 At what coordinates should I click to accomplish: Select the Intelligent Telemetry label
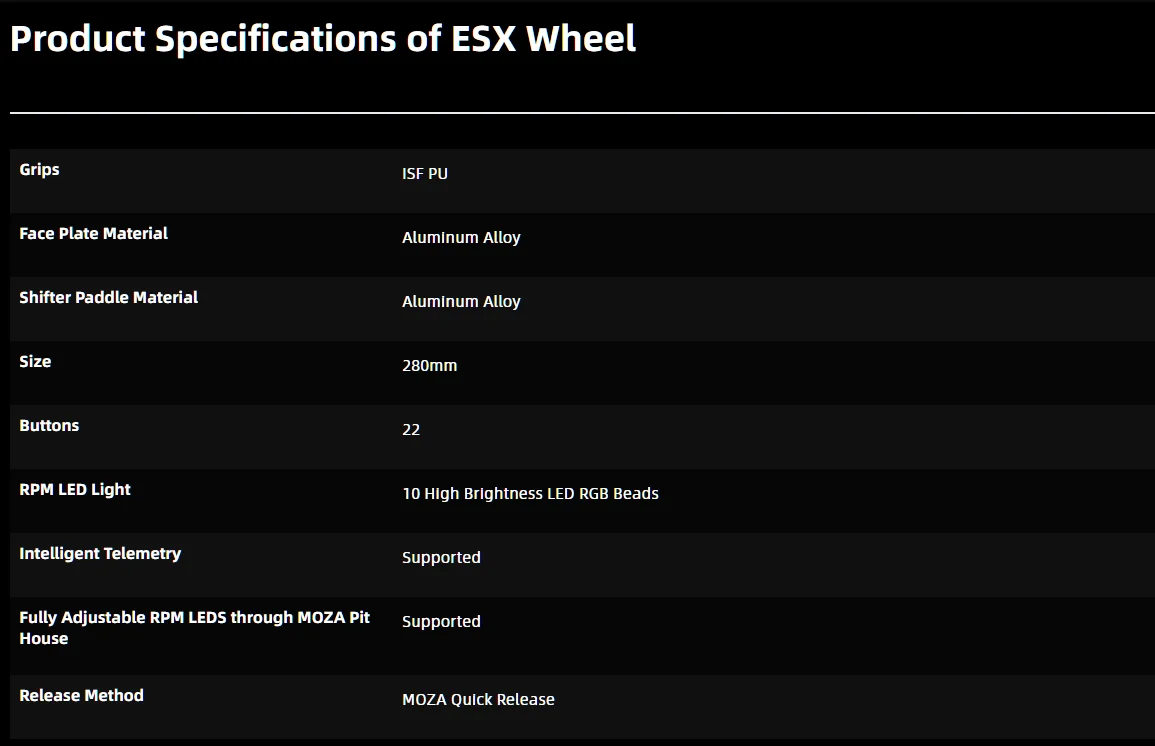pos(100,554)
